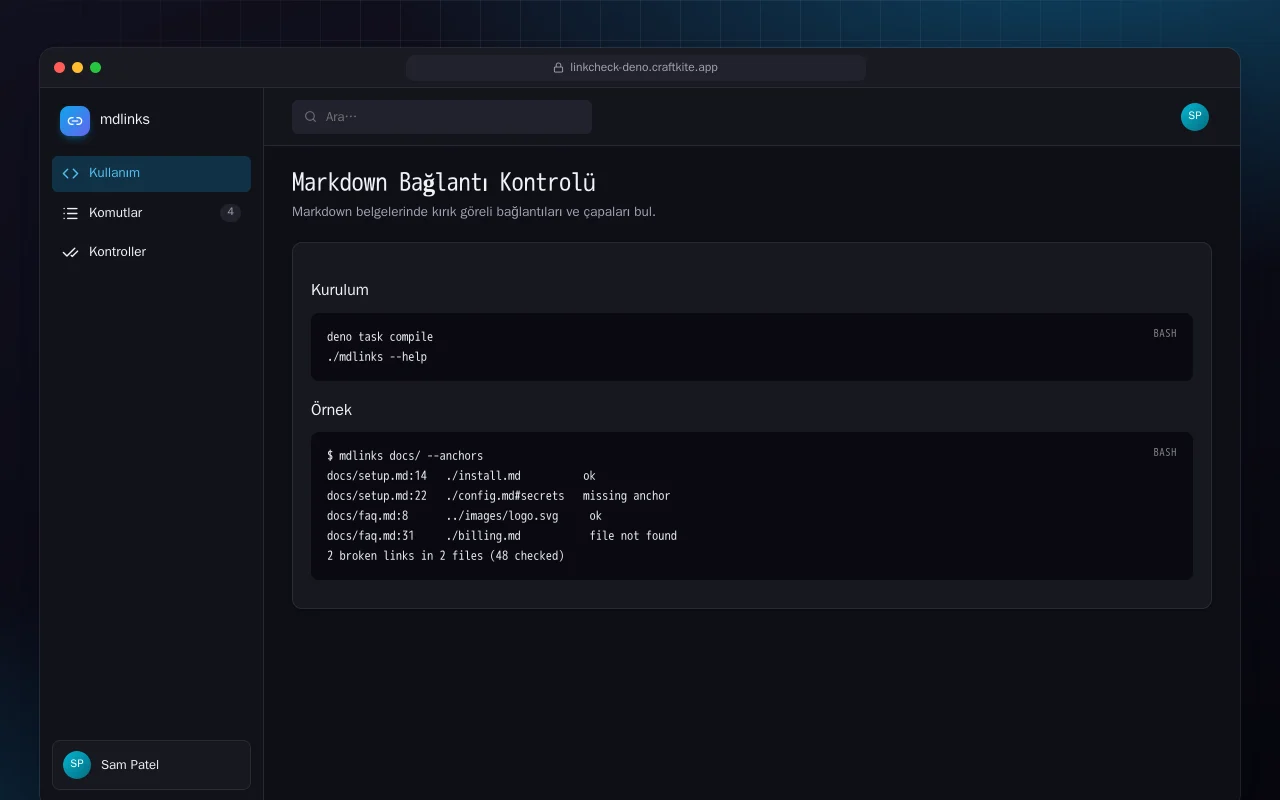Click the BASH label in Örnek block

click(1165, 452)
